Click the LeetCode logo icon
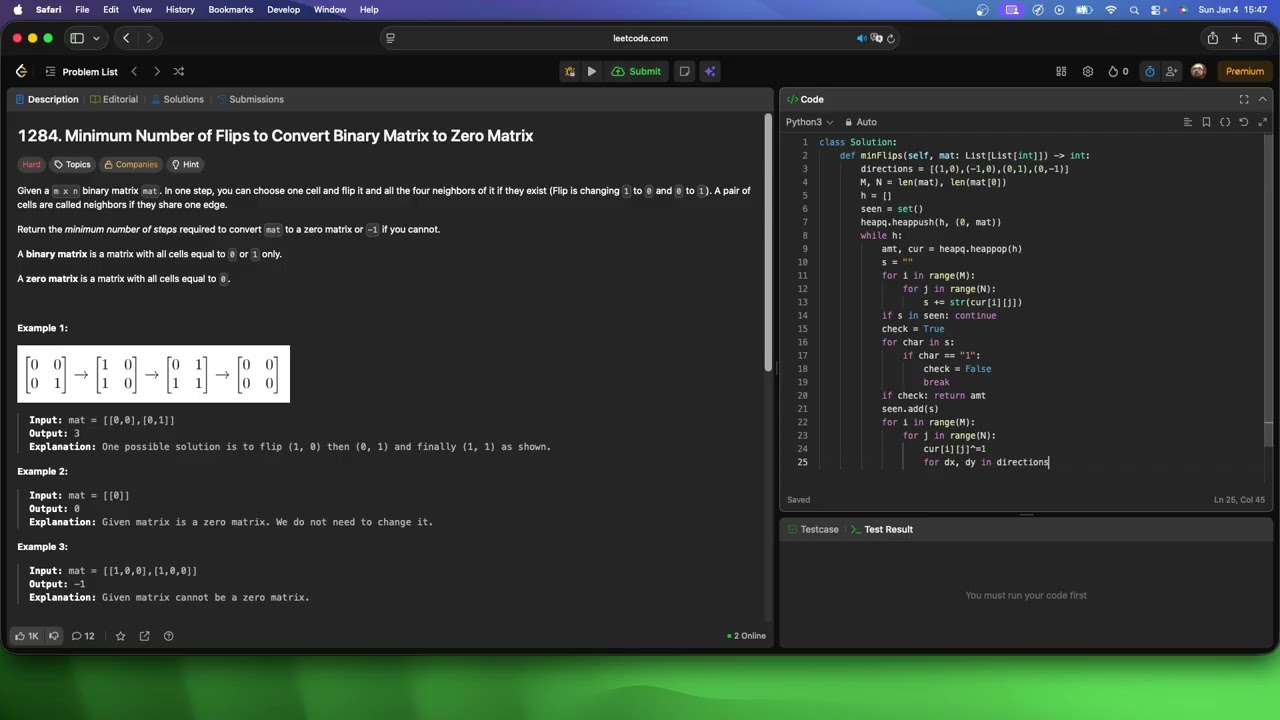The height and width of the screenshot is (720, 1280). point(21,71)
